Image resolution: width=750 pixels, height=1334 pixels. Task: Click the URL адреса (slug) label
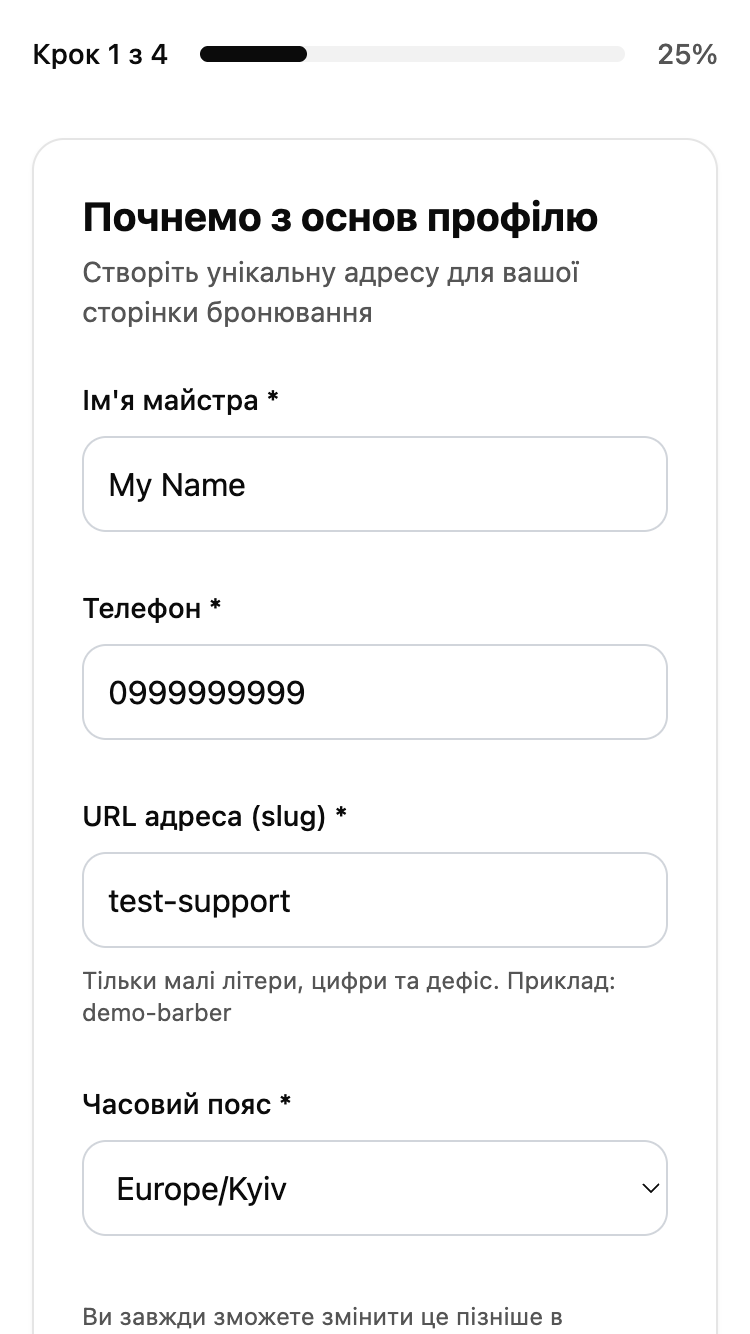click(x=213, y=816)
